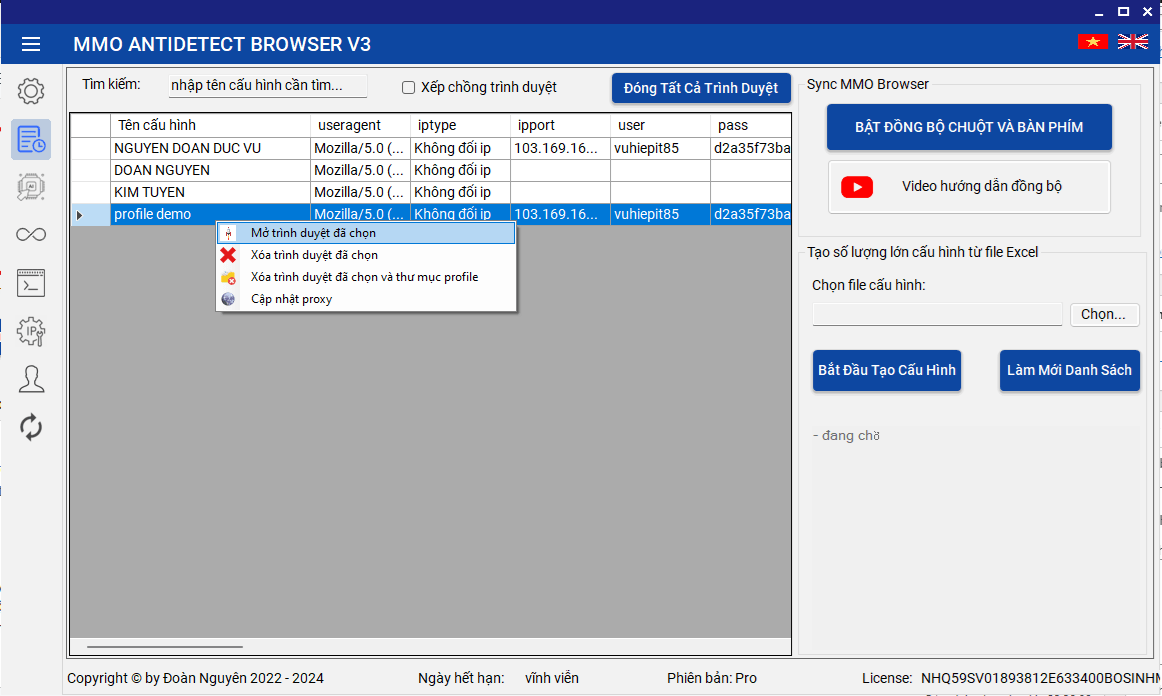Click the vĩnh viễn expiry value
The image size is (1162, 696).
(552, 678)
